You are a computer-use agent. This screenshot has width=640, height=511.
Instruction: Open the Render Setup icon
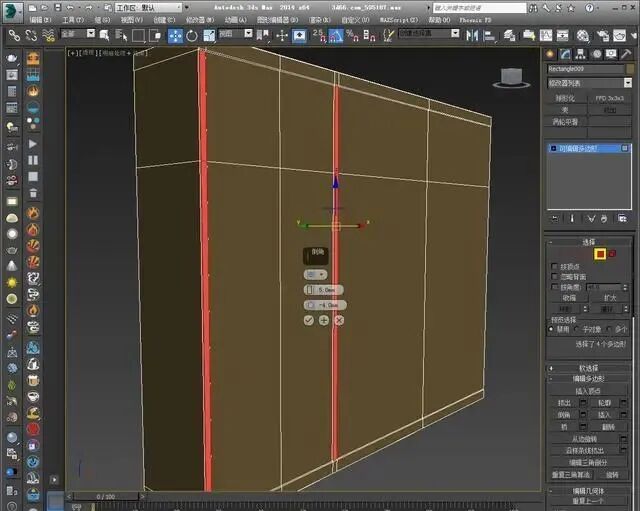tap(603, 36)
